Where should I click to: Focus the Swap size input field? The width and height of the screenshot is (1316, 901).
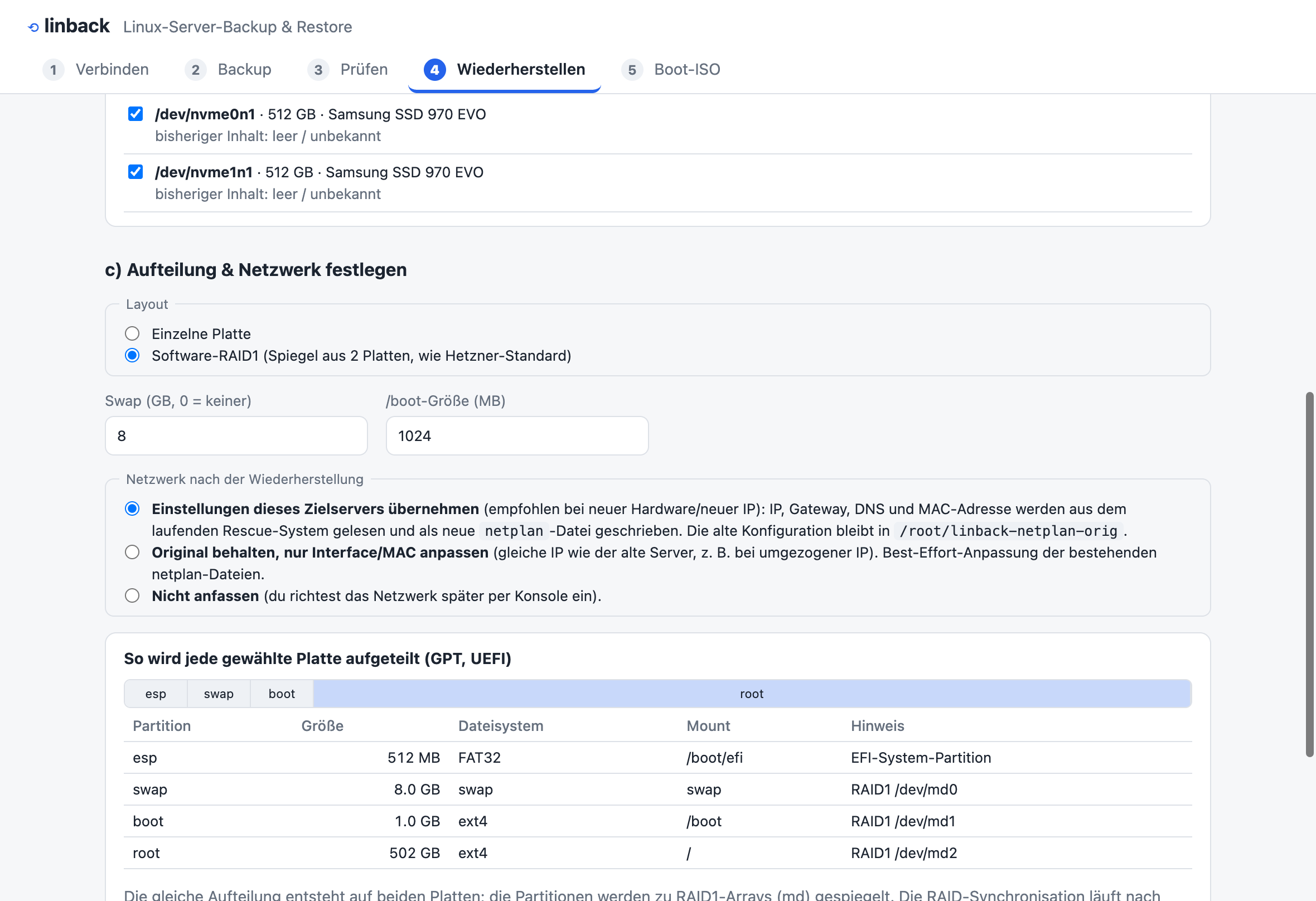pos(236,435)
